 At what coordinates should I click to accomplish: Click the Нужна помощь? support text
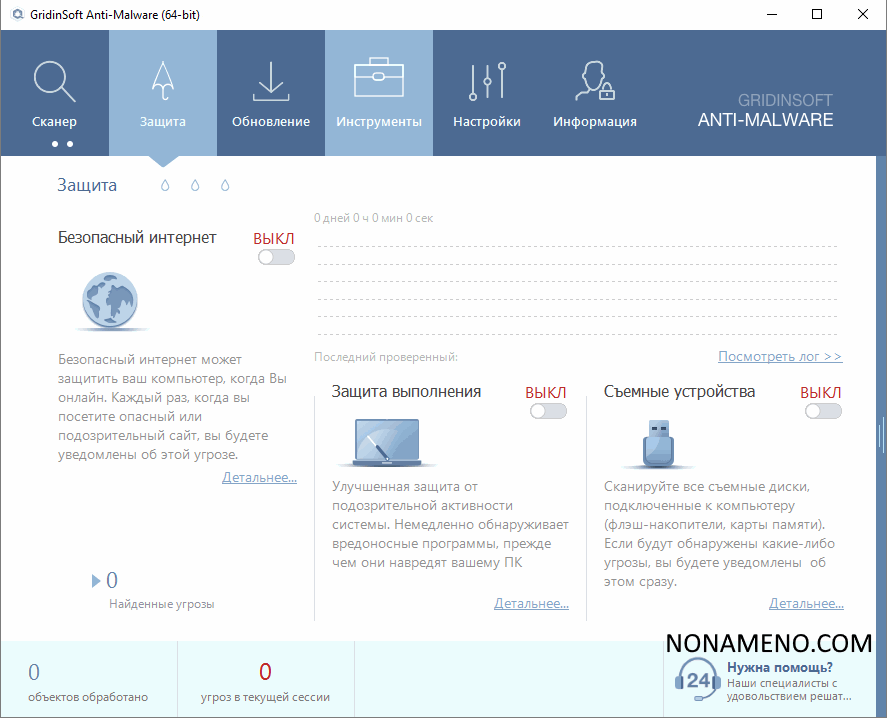(x=780, y=668)
